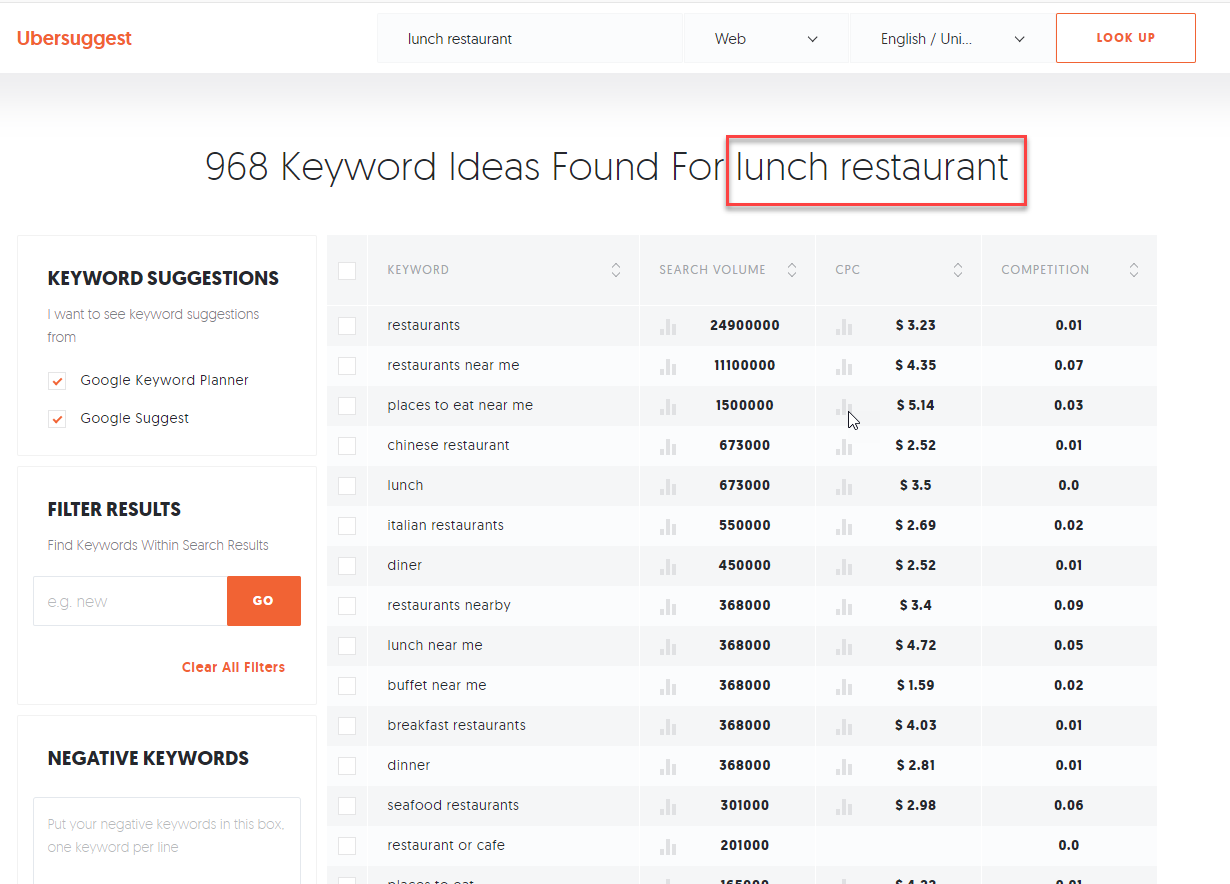Tick the dinner row checkbox
This screenshot has width=1230, height=884.
[x=347, y=766]
